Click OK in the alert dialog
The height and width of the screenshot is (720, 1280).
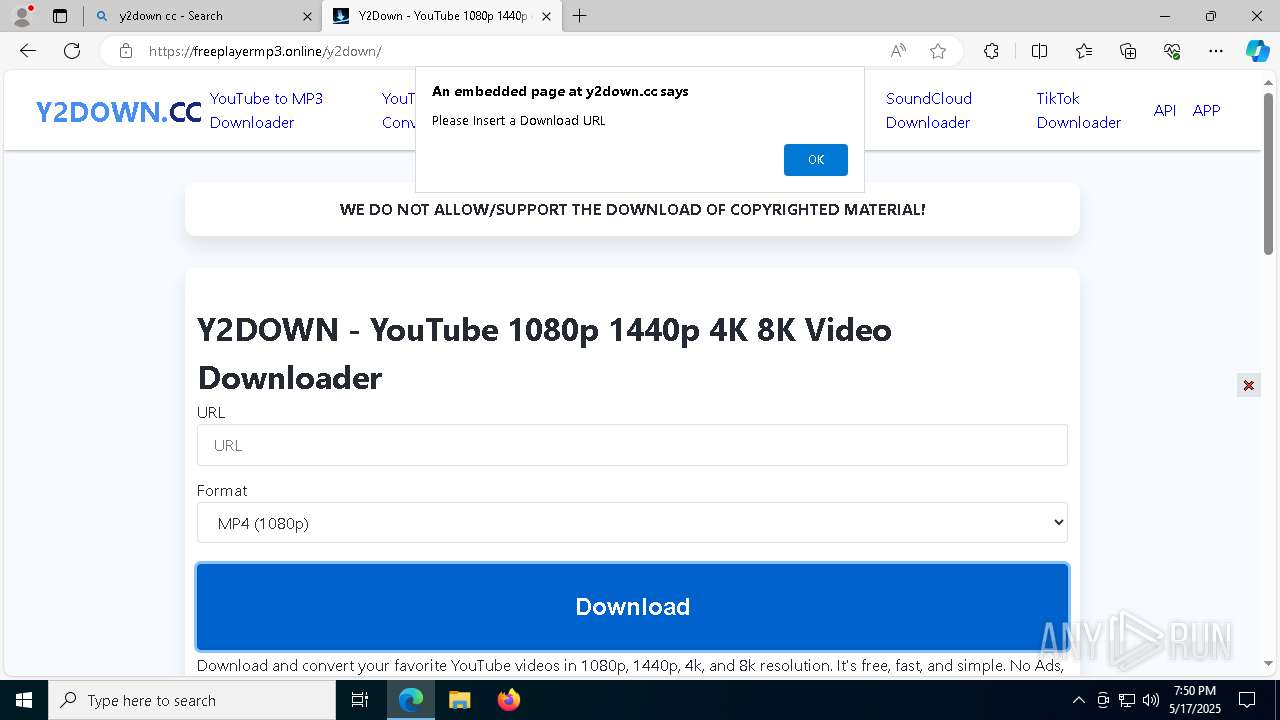816,160
